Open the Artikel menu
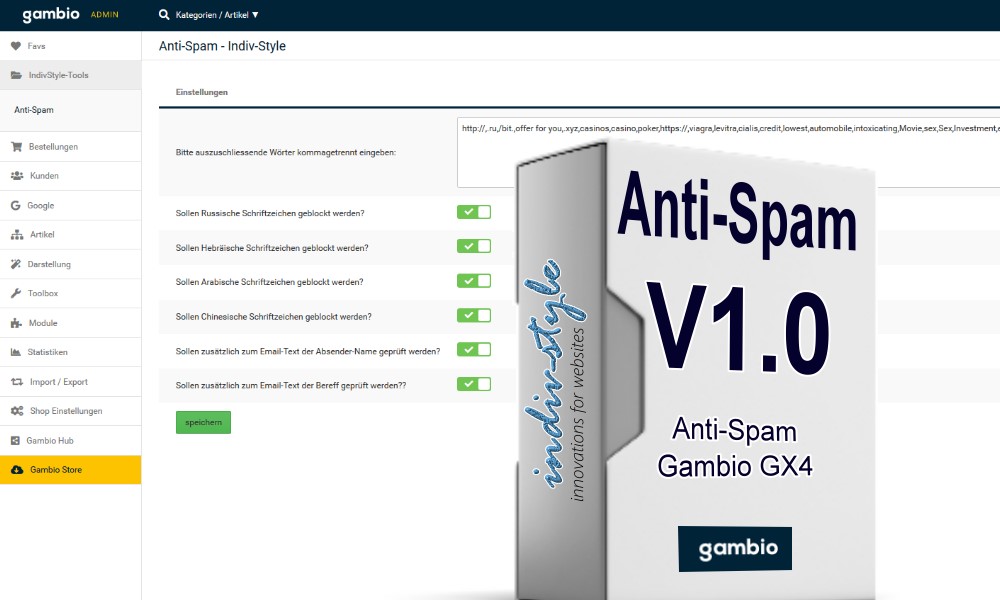The image size is (1000, 600). tap(70, 235)
